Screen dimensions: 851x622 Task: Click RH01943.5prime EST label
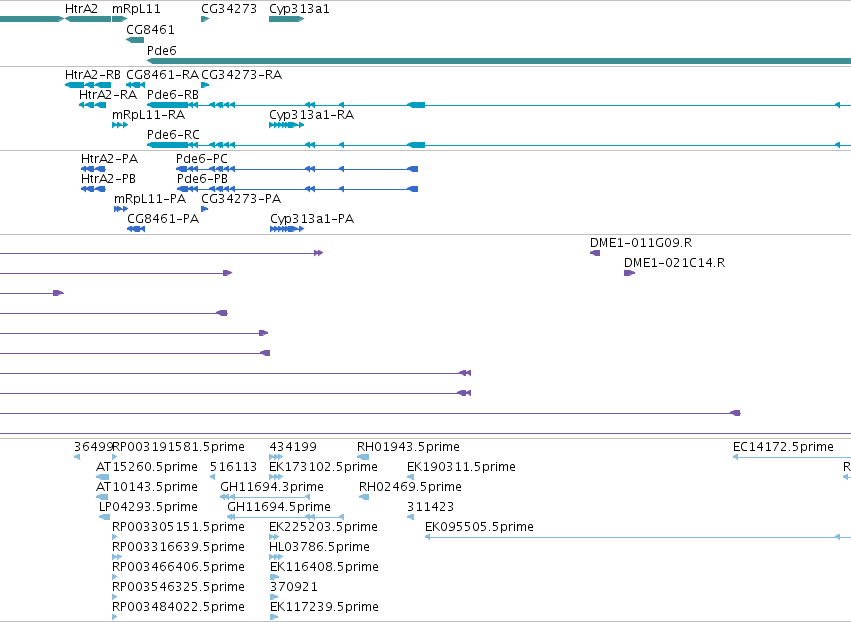(408, 447)
